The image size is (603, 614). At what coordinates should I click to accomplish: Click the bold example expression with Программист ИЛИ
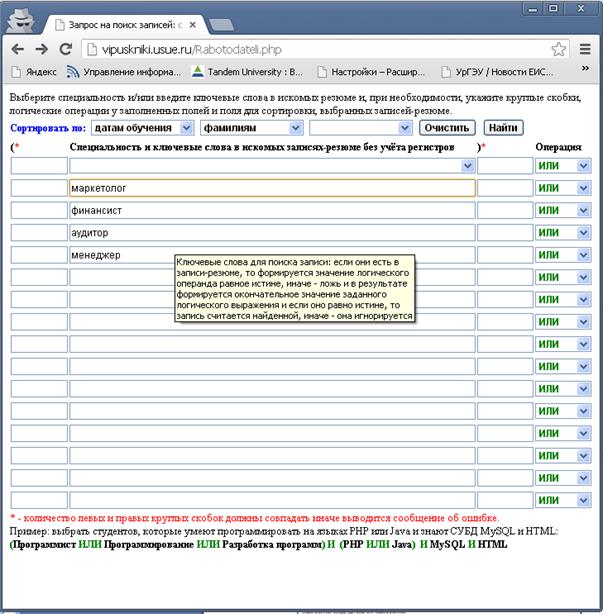[258, 544]
